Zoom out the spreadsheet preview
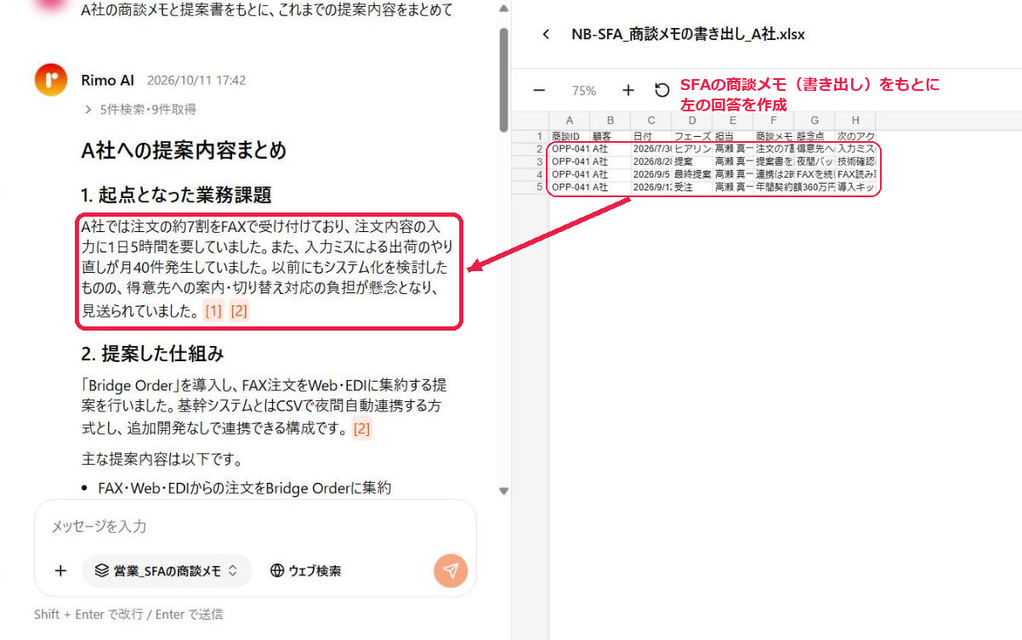 [539, 91]
